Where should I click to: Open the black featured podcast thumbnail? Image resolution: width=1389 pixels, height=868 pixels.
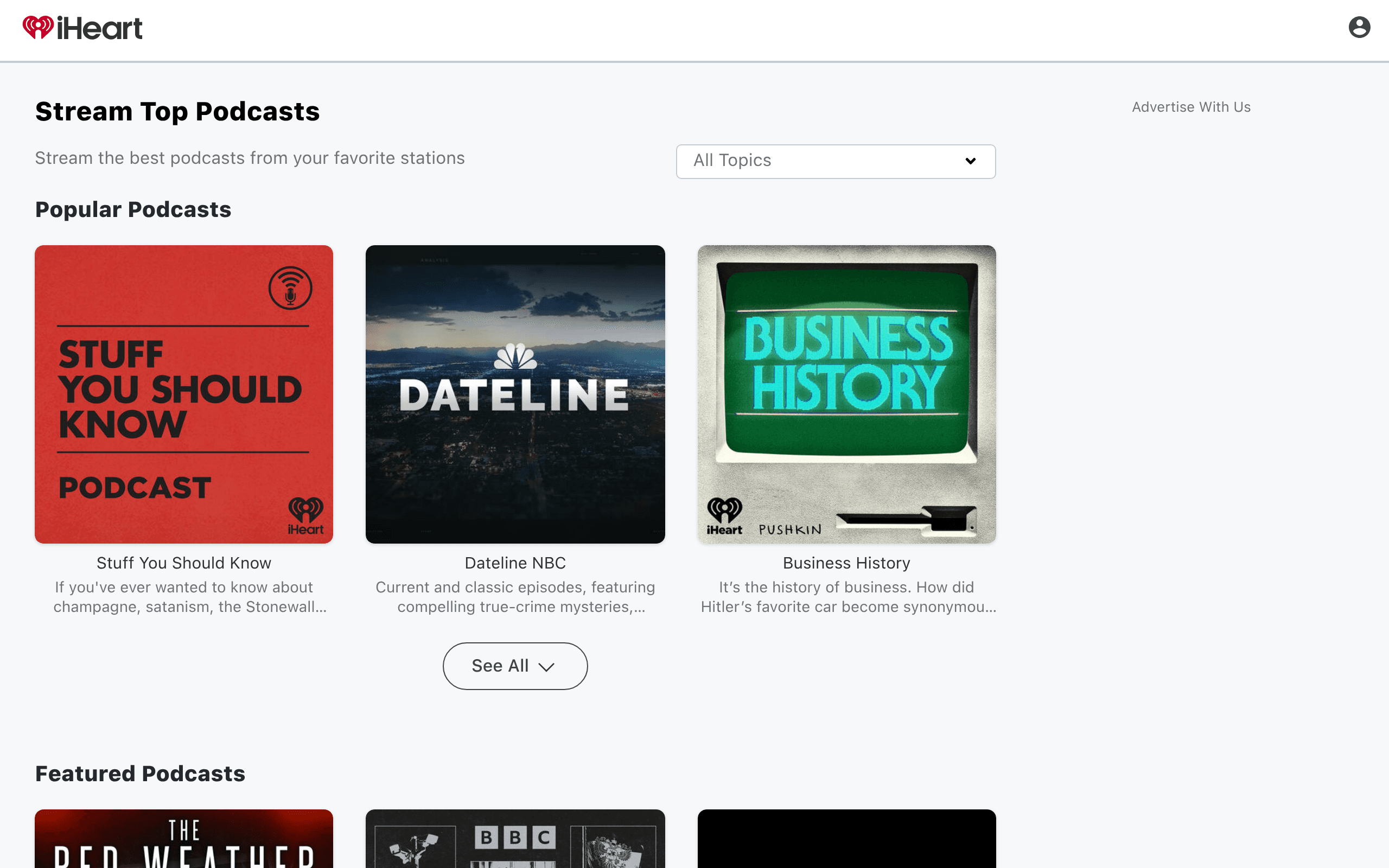coord(846,839)
